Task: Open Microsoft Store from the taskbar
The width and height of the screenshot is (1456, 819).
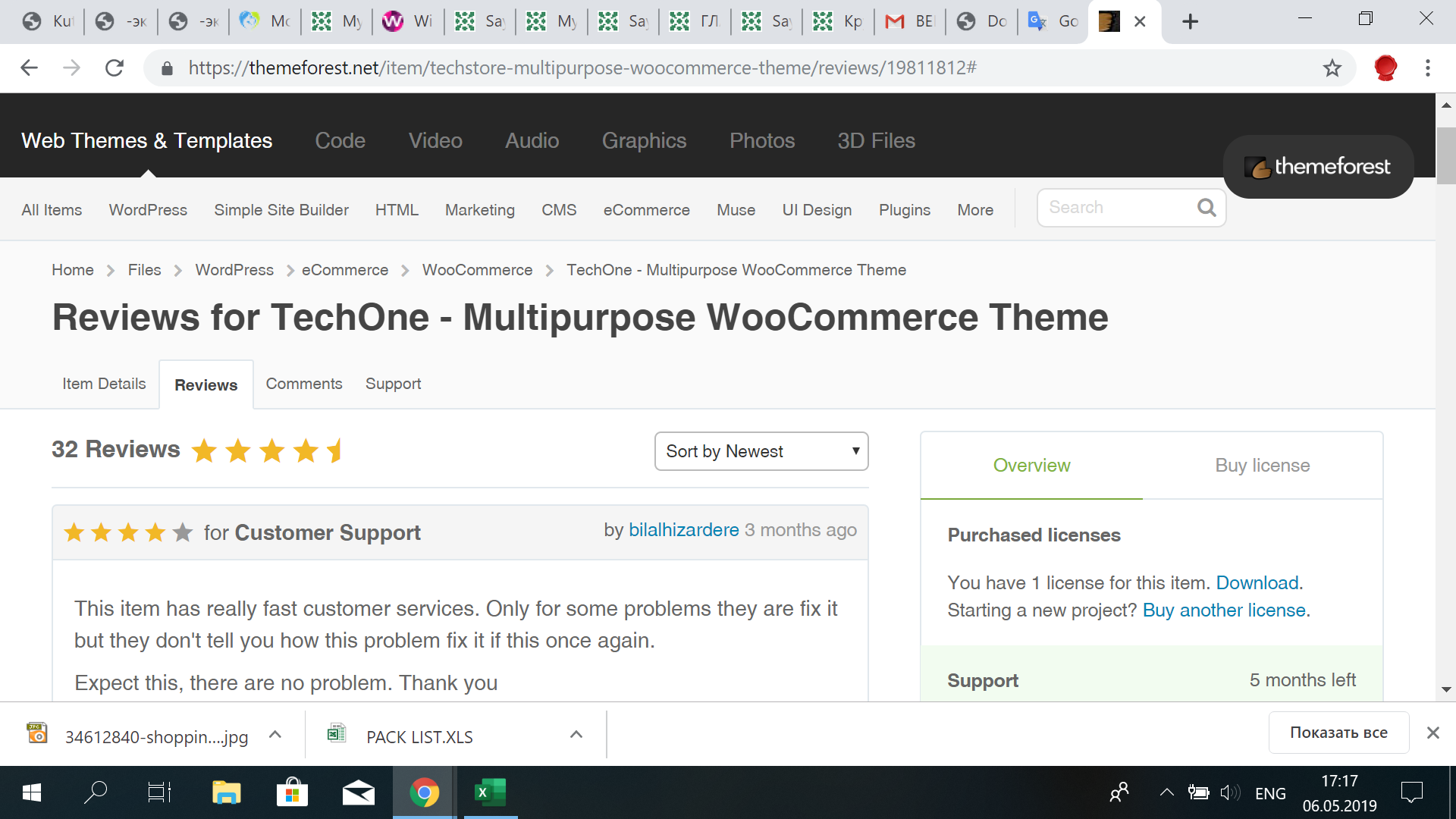Action: tap(292, 792)
